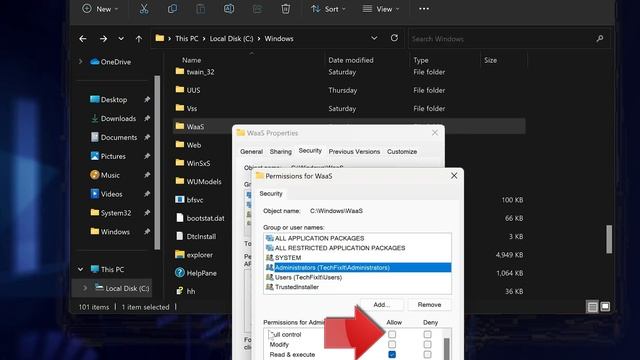Viewport: 640px width, 360px height.
Task: Click the Add... button
Action: (382, 304)
